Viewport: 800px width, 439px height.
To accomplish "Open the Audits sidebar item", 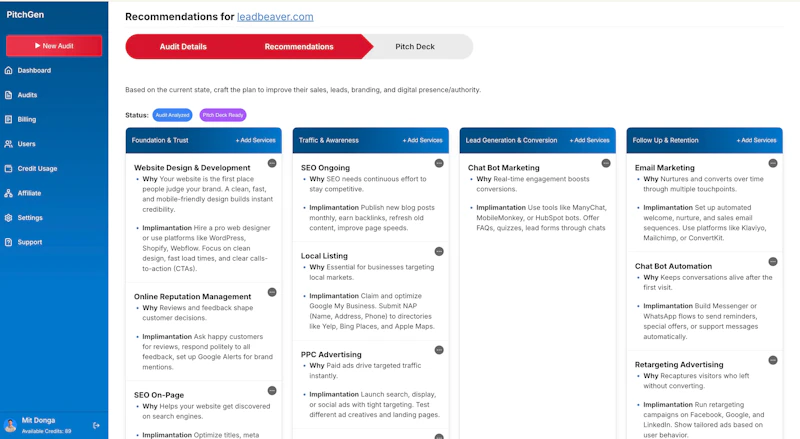I will click(29, 95).
